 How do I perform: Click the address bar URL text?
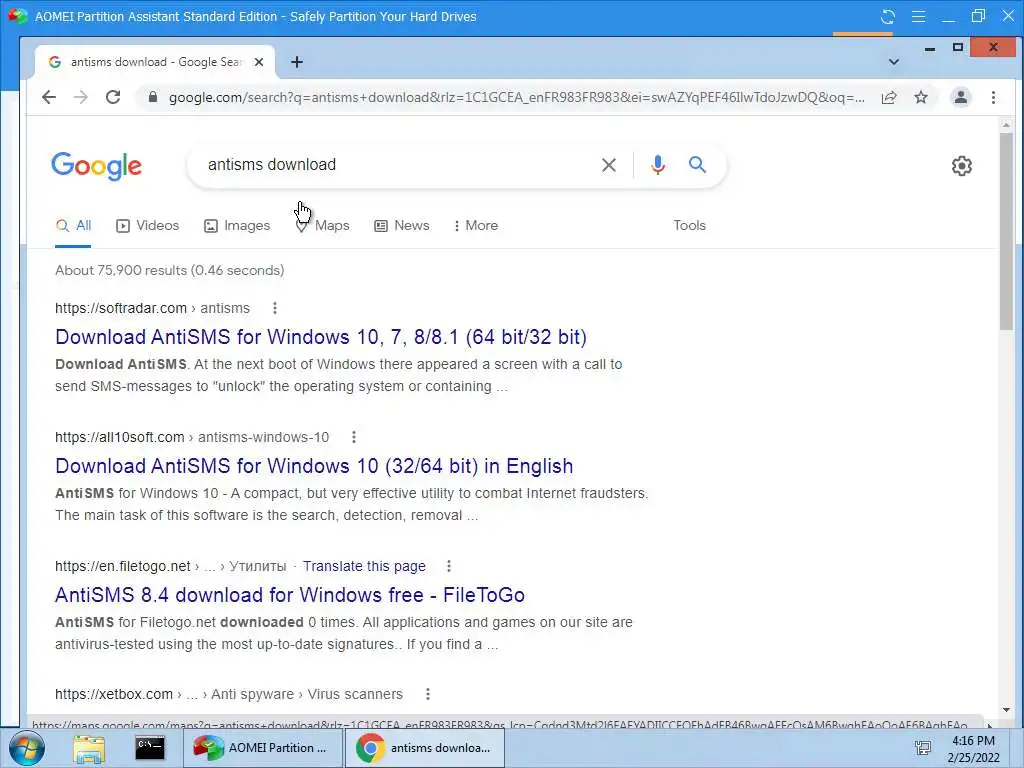[516, 97]
